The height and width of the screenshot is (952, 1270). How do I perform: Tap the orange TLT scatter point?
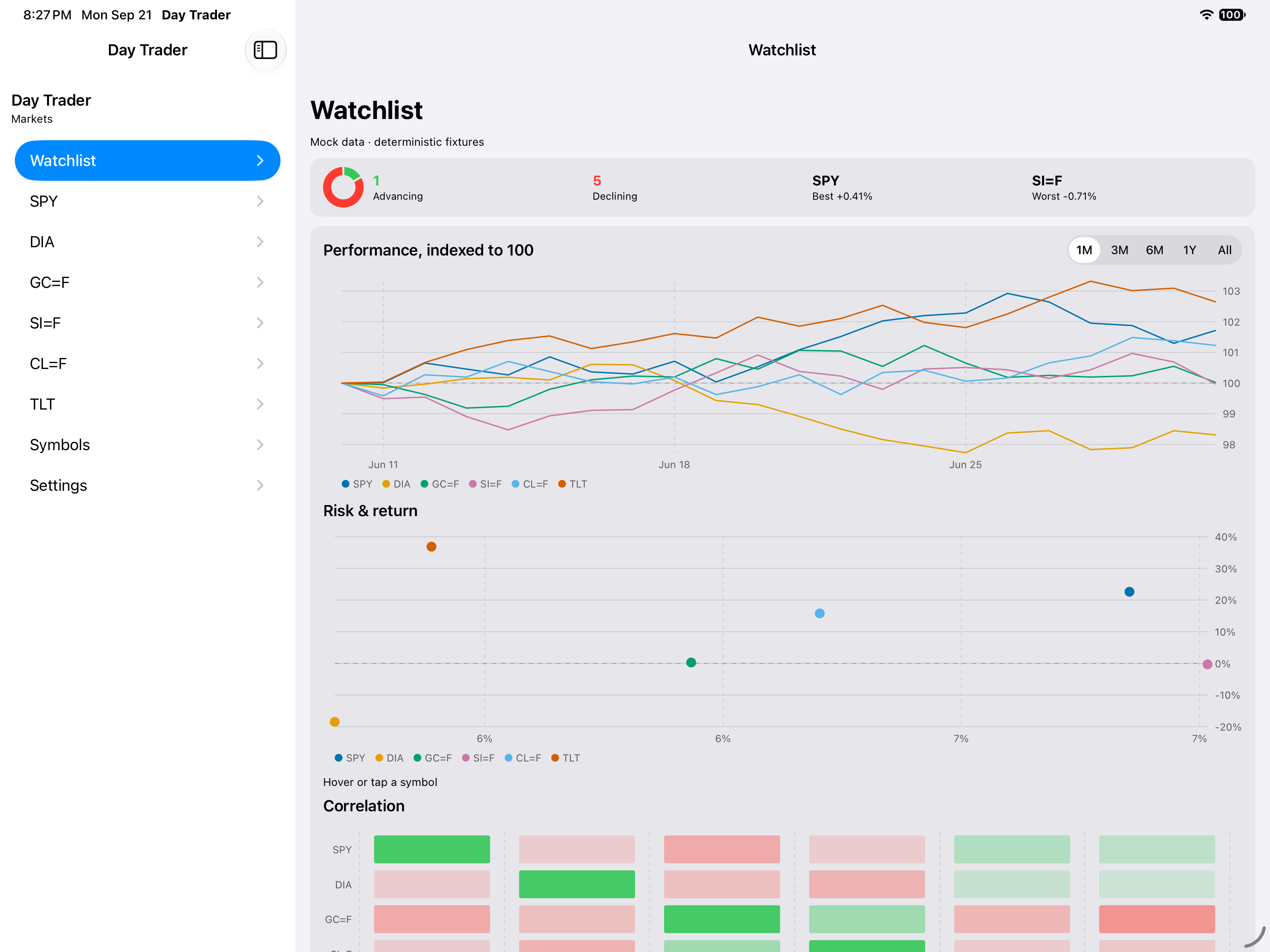click(431, 547)
